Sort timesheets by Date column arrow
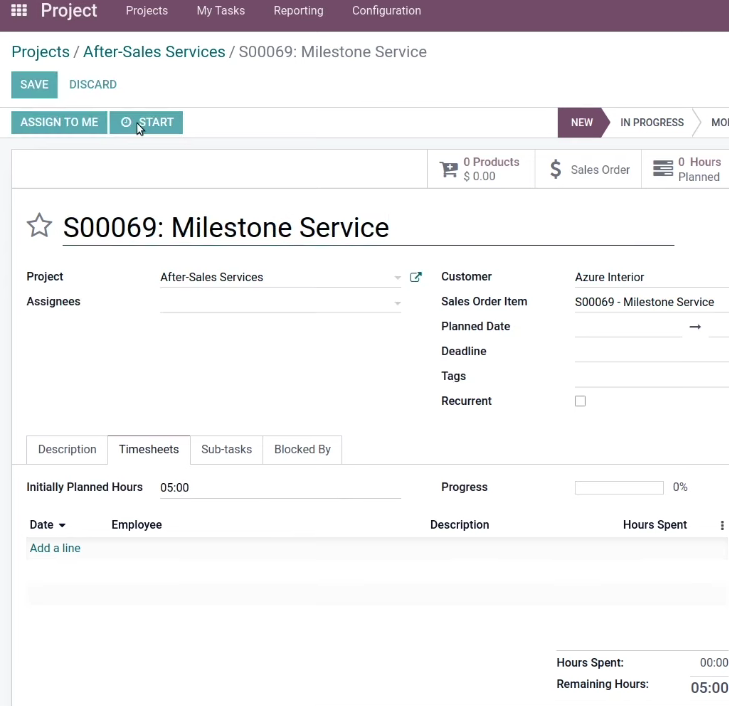Viewport: 729px width, 706px height. (x=62, y=525)
